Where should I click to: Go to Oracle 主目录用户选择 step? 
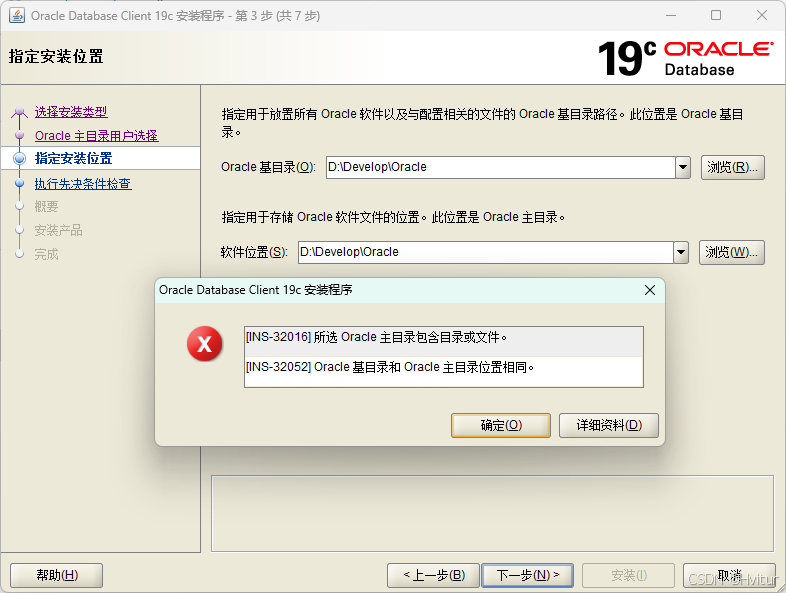tap(96, 136)
